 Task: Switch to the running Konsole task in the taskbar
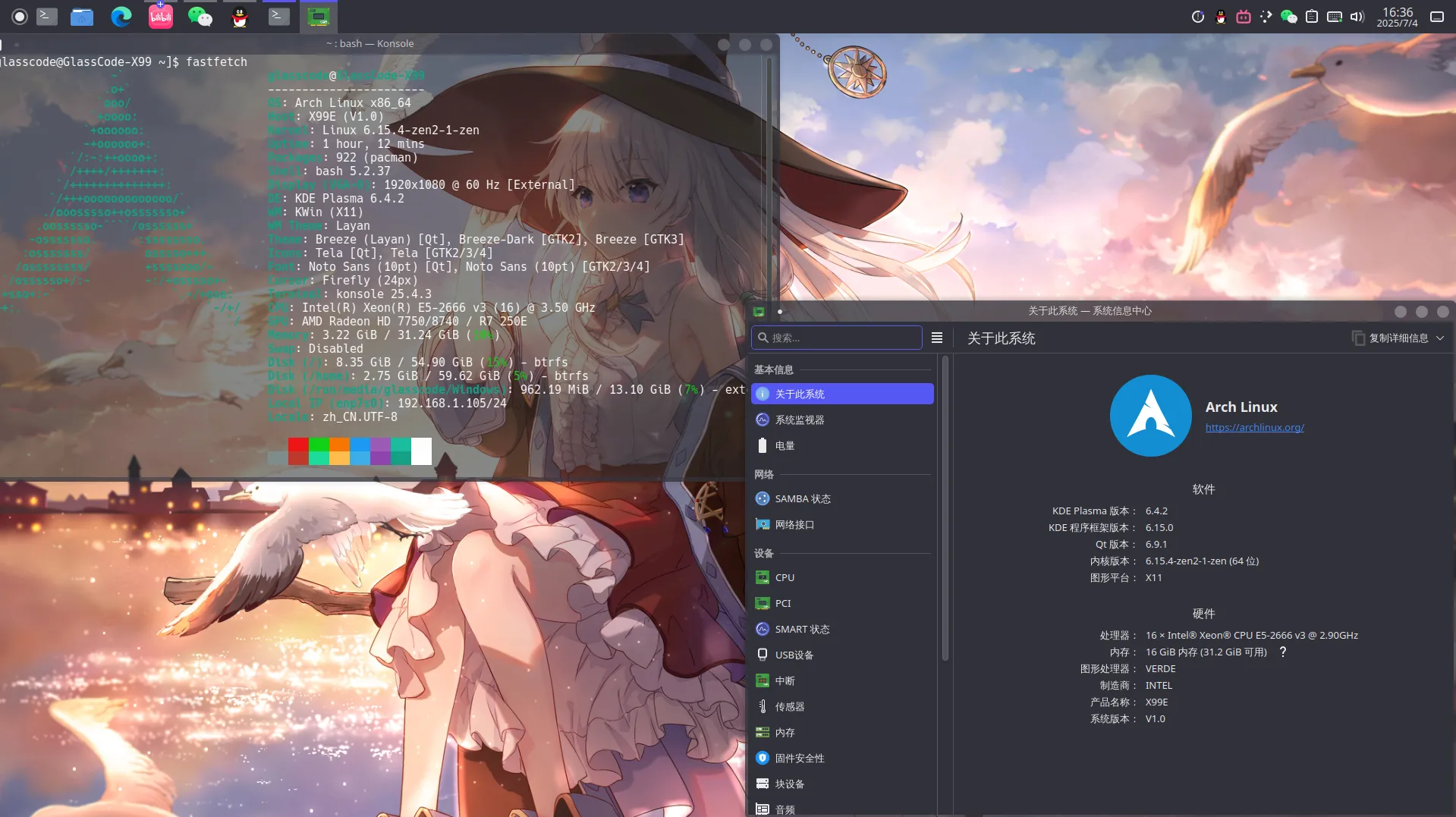[279, 16]
